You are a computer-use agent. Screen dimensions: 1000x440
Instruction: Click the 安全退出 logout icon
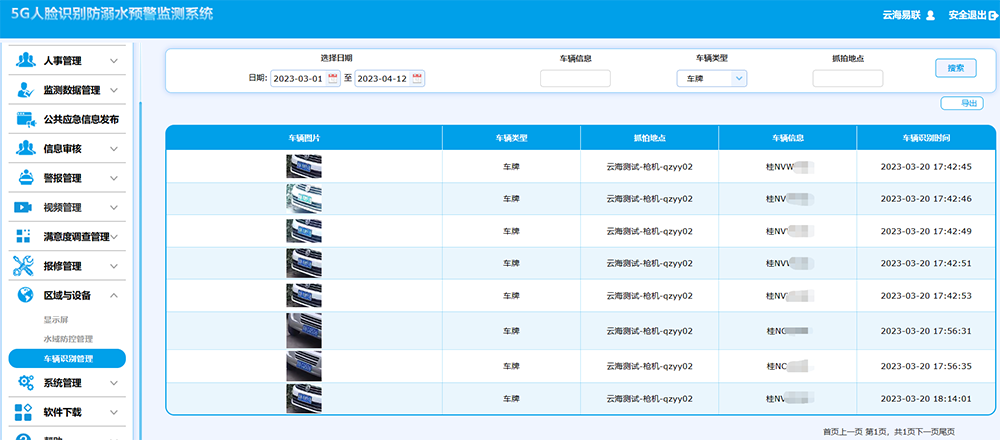[x=992, y=15]
